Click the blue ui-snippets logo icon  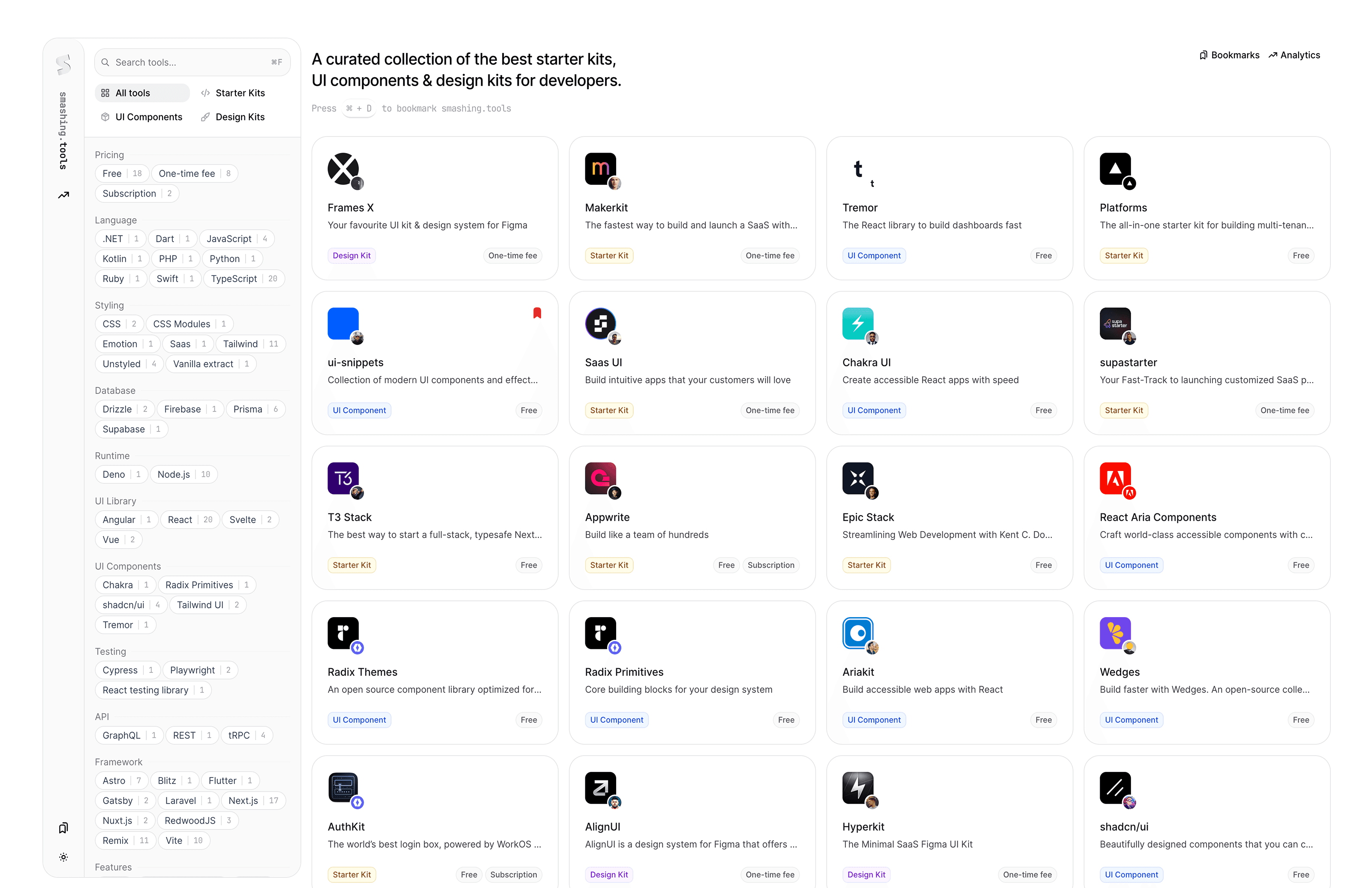(x=343, y=323)
